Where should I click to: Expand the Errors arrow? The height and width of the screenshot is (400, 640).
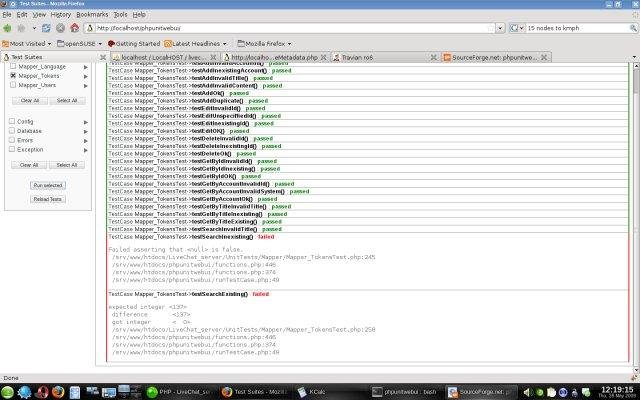pyautogui.click(x=86, y=141)
